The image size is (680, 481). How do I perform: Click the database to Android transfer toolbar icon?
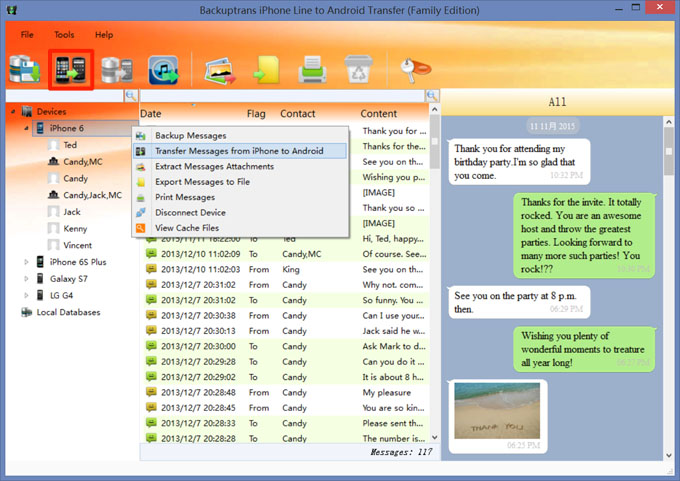pos(117,70)
